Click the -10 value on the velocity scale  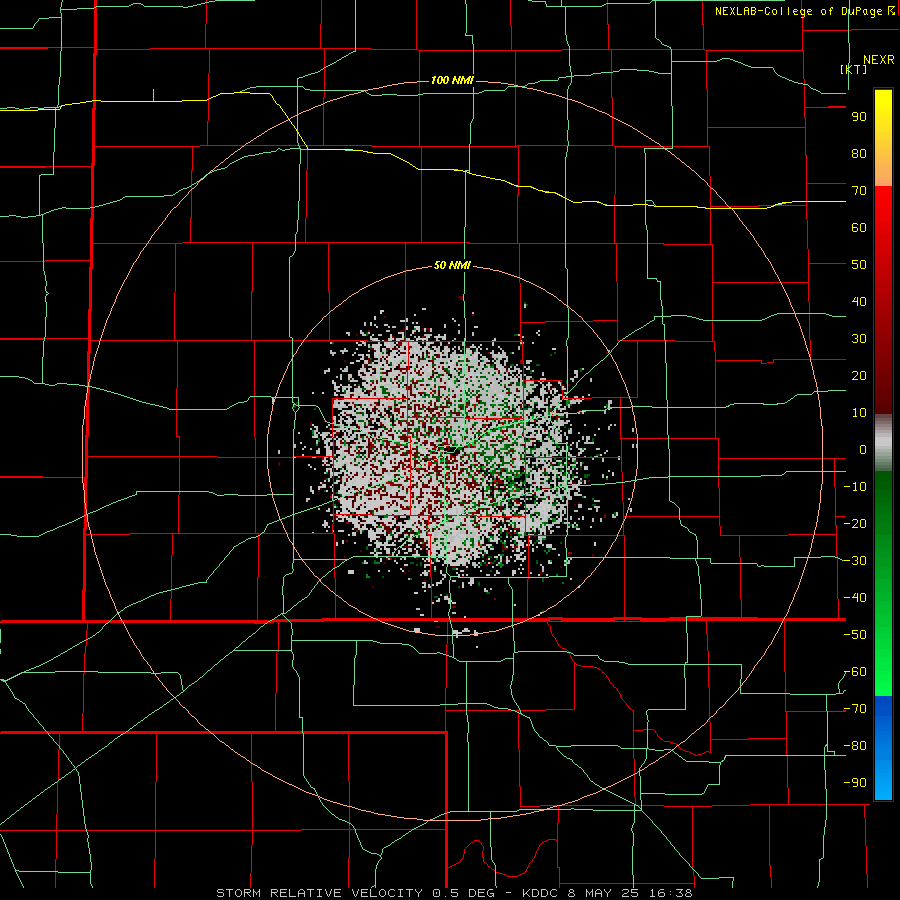point(855,487)
